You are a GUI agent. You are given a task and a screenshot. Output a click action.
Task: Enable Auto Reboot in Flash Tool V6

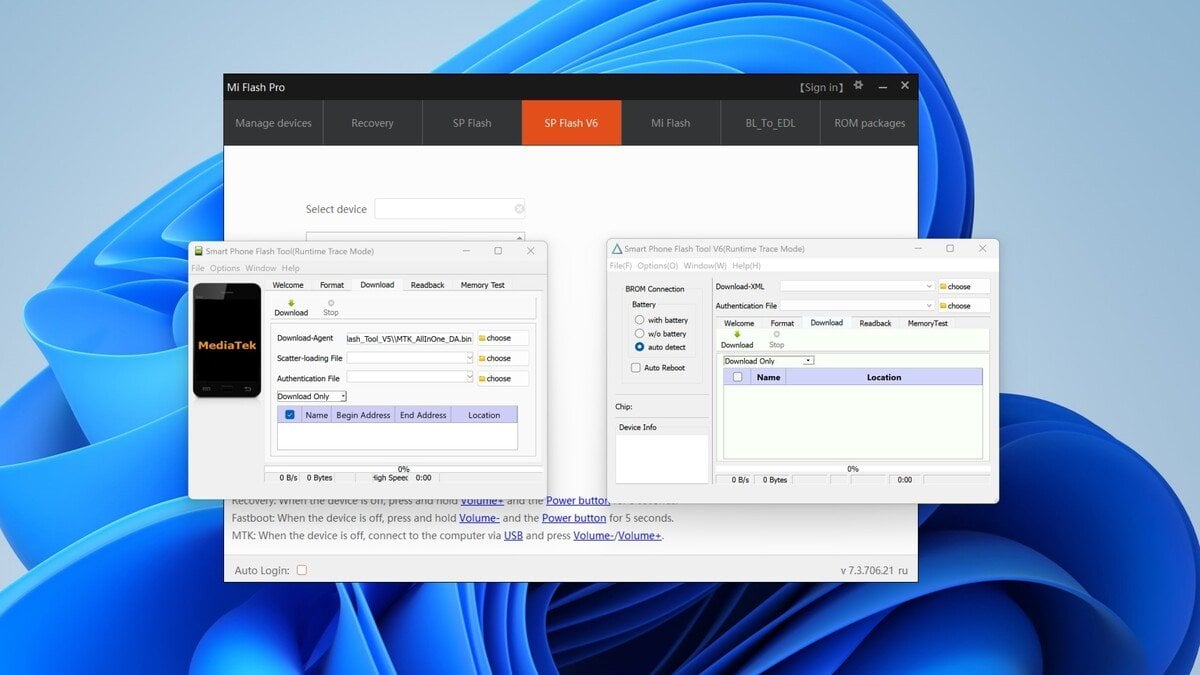pyautogui.click(x=636, y=368)
